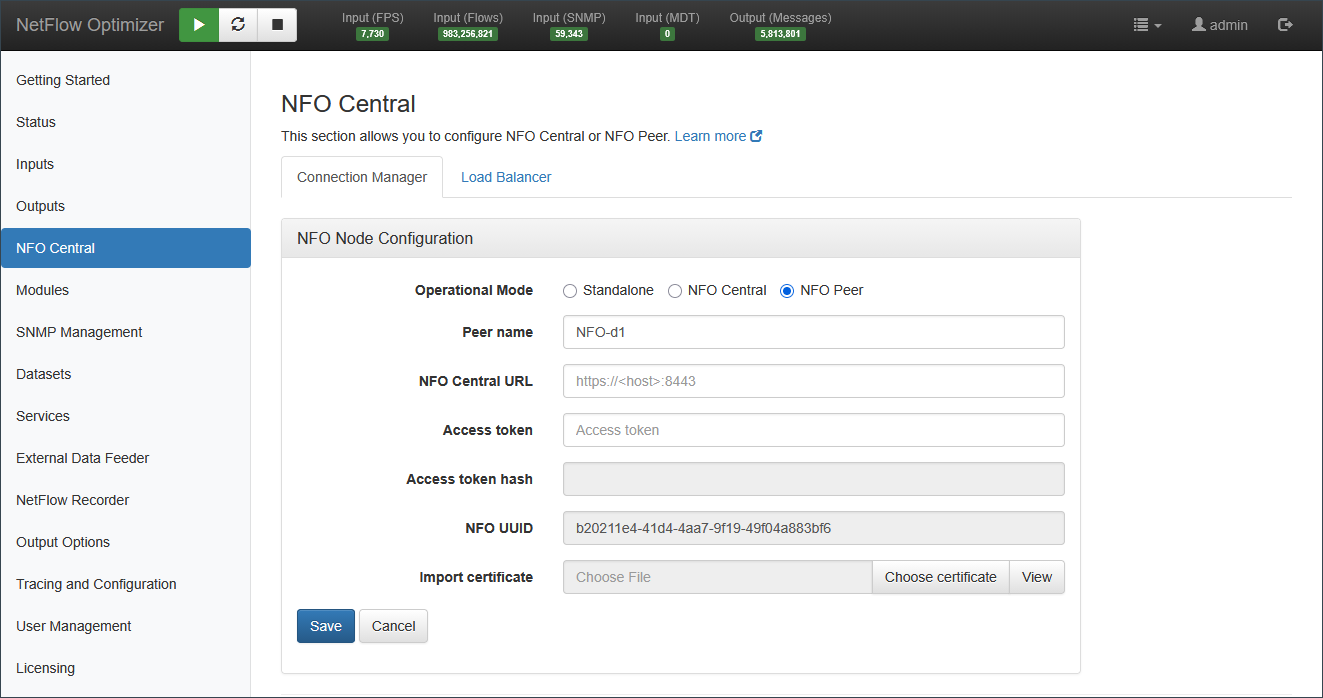Screen dimensions: 1323x698
Task: Select NFO Peer operational mode
Action: [x=787, y=291]
